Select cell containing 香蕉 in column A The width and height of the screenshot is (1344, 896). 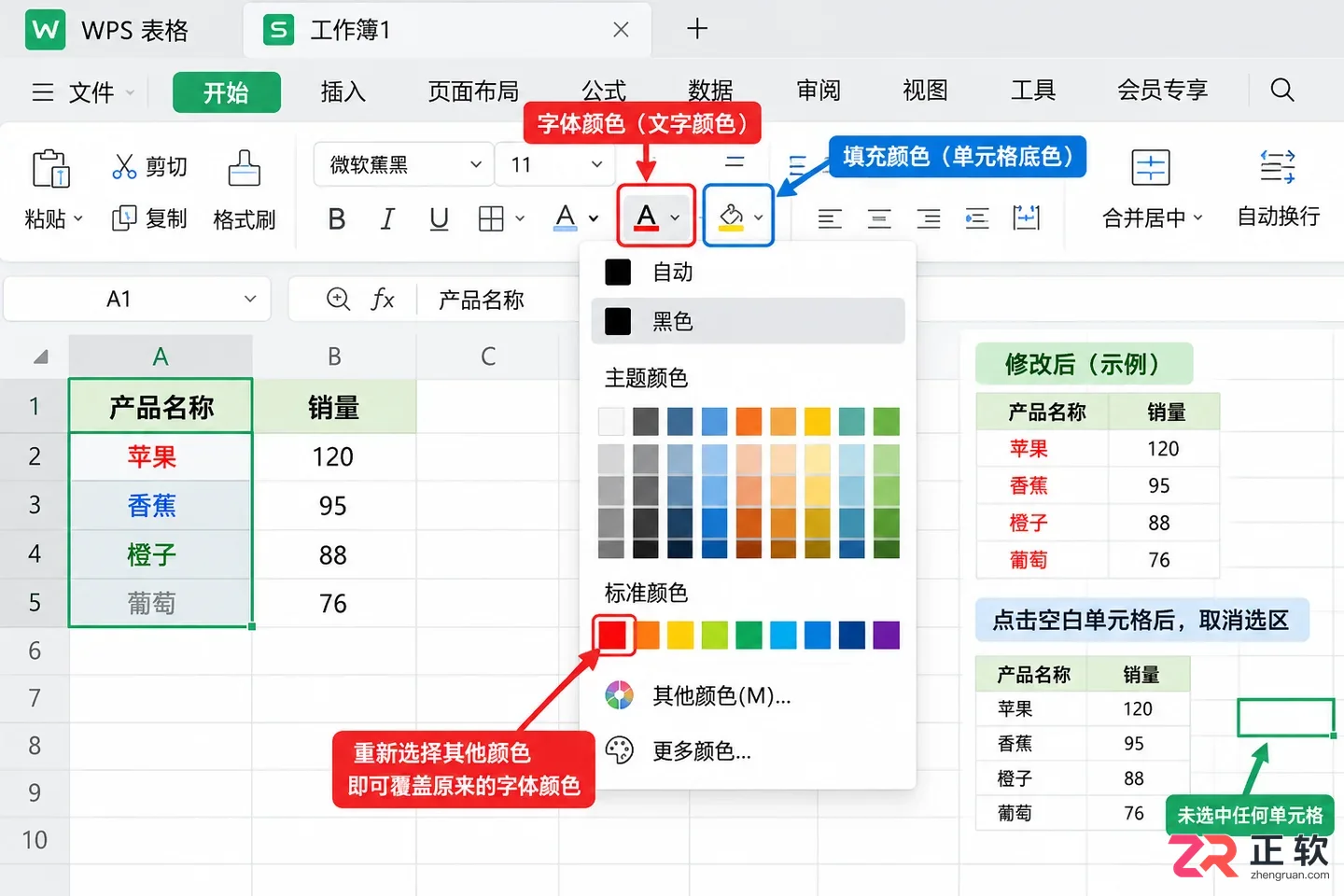[161, 506]
